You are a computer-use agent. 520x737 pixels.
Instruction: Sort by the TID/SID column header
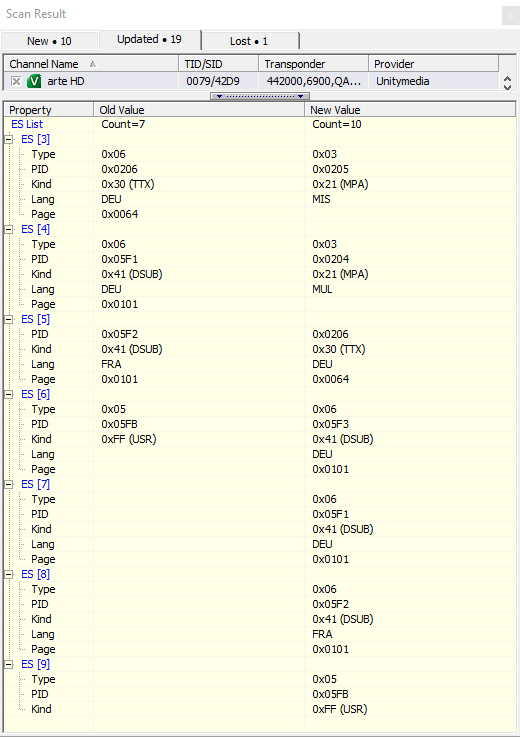pos(218,64)
